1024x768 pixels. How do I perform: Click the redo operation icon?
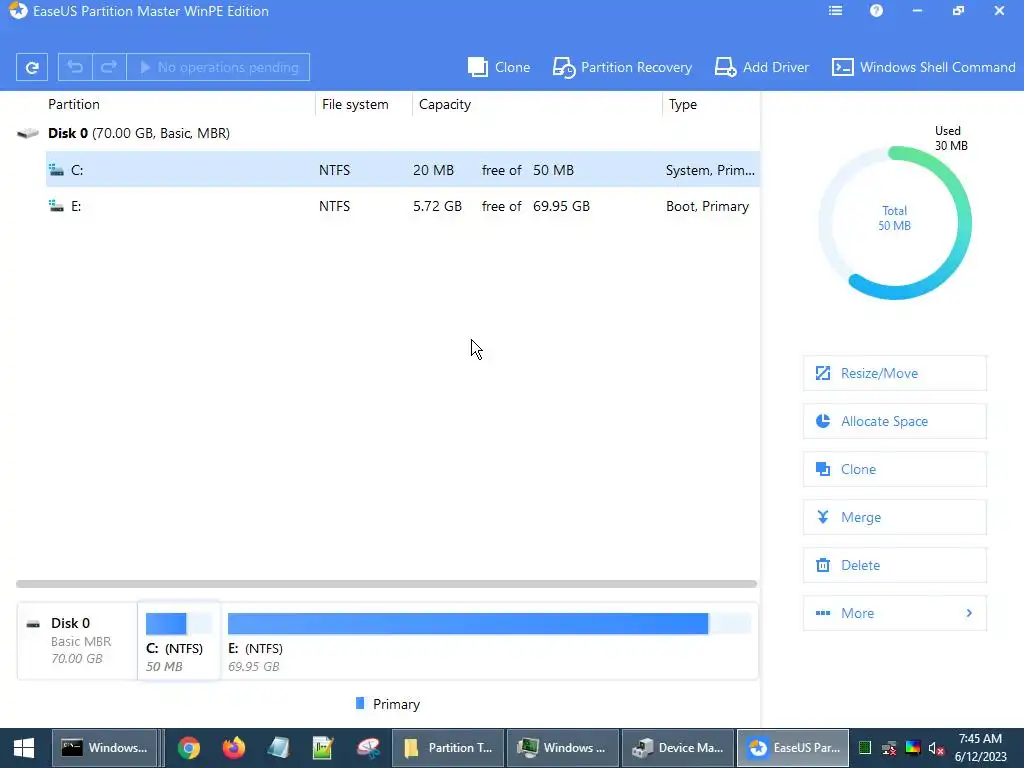pyautogui.click(x=109, y=67)
